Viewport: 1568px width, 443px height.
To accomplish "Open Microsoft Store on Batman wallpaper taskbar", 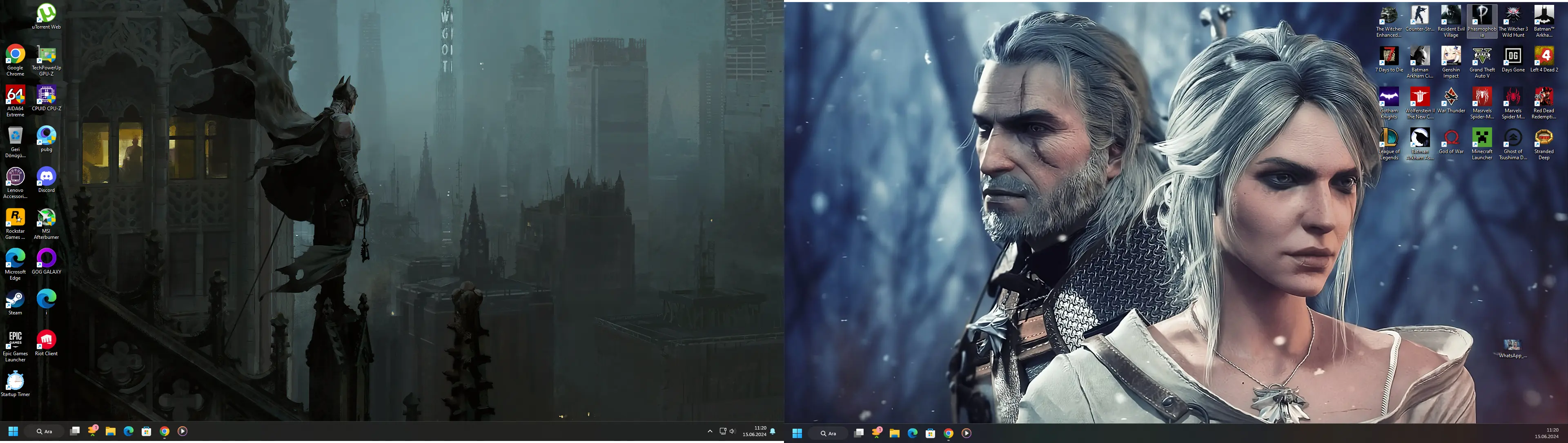I will pos(147,432).
